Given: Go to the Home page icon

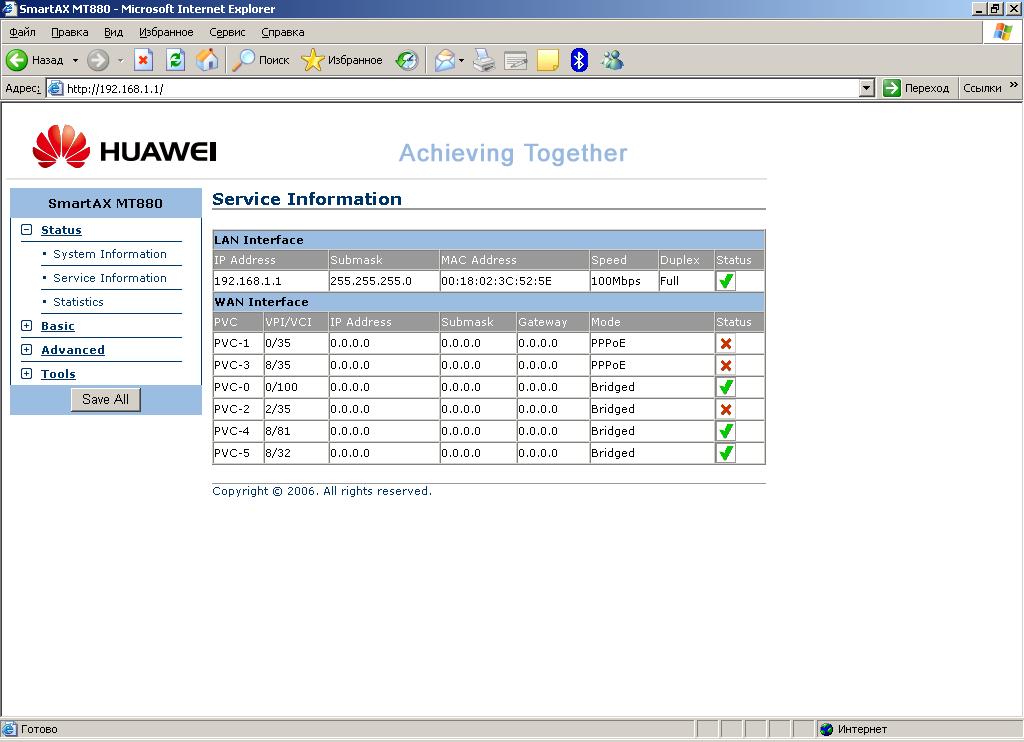Looking at the screenshot, I should 207,60.
